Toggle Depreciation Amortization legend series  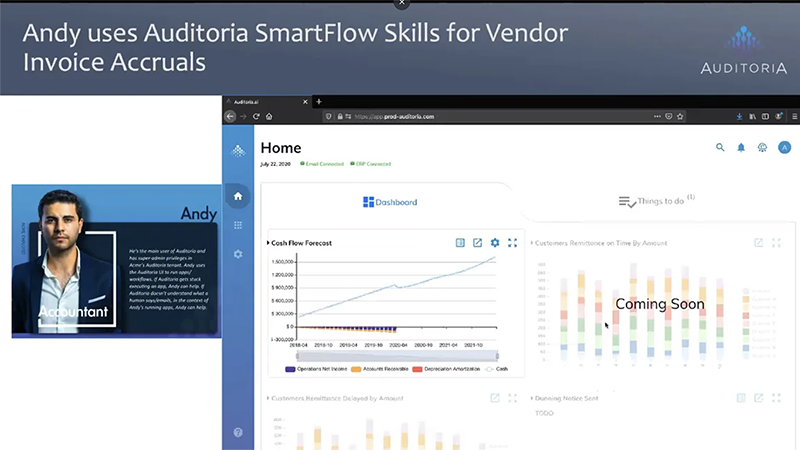[446, 369]
